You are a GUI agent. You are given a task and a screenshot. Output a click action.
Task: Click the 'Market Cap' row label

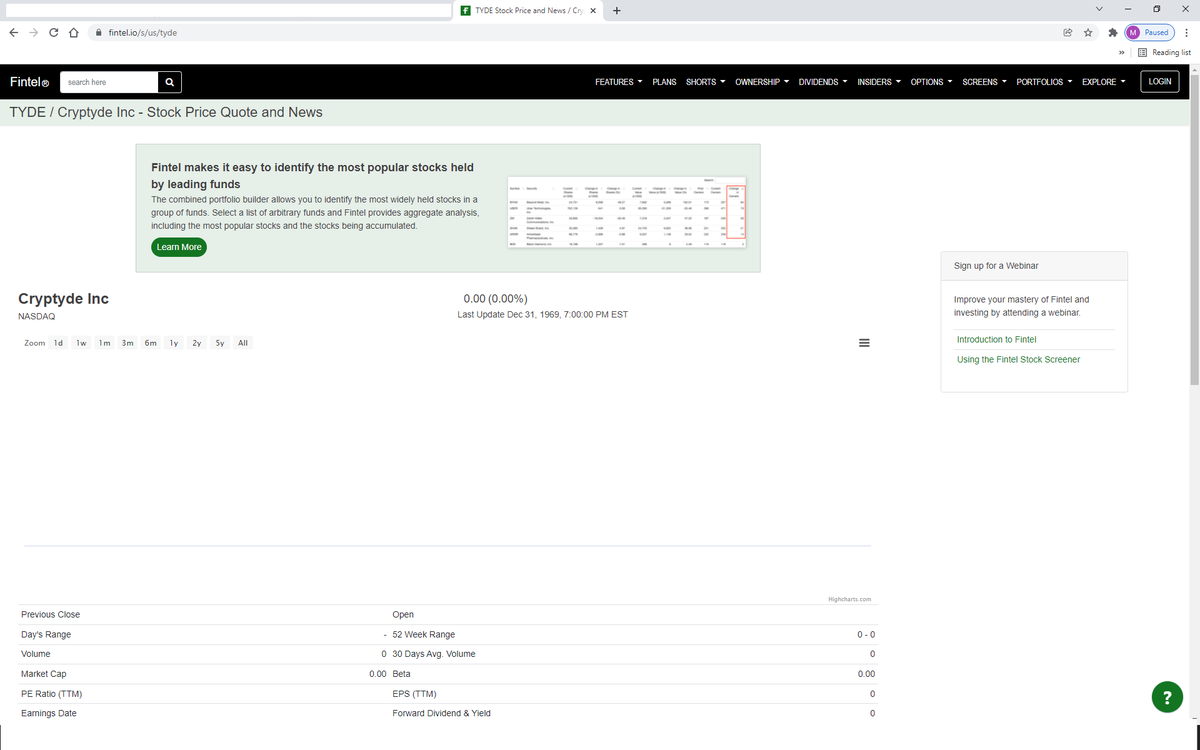click(x=43, y=674)
